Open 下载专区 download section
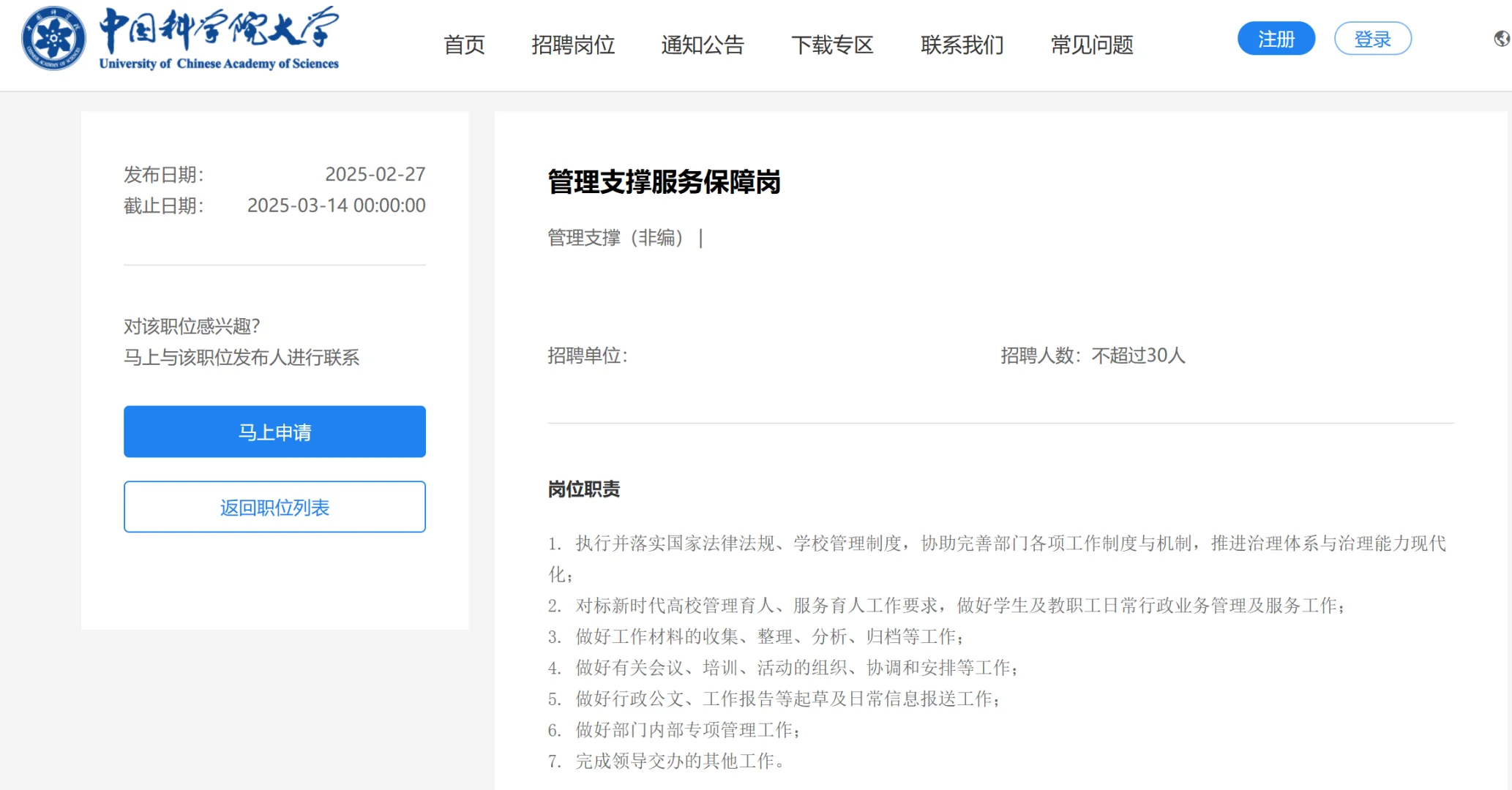The image size is (1512, 790). click(x=833, y=45)
